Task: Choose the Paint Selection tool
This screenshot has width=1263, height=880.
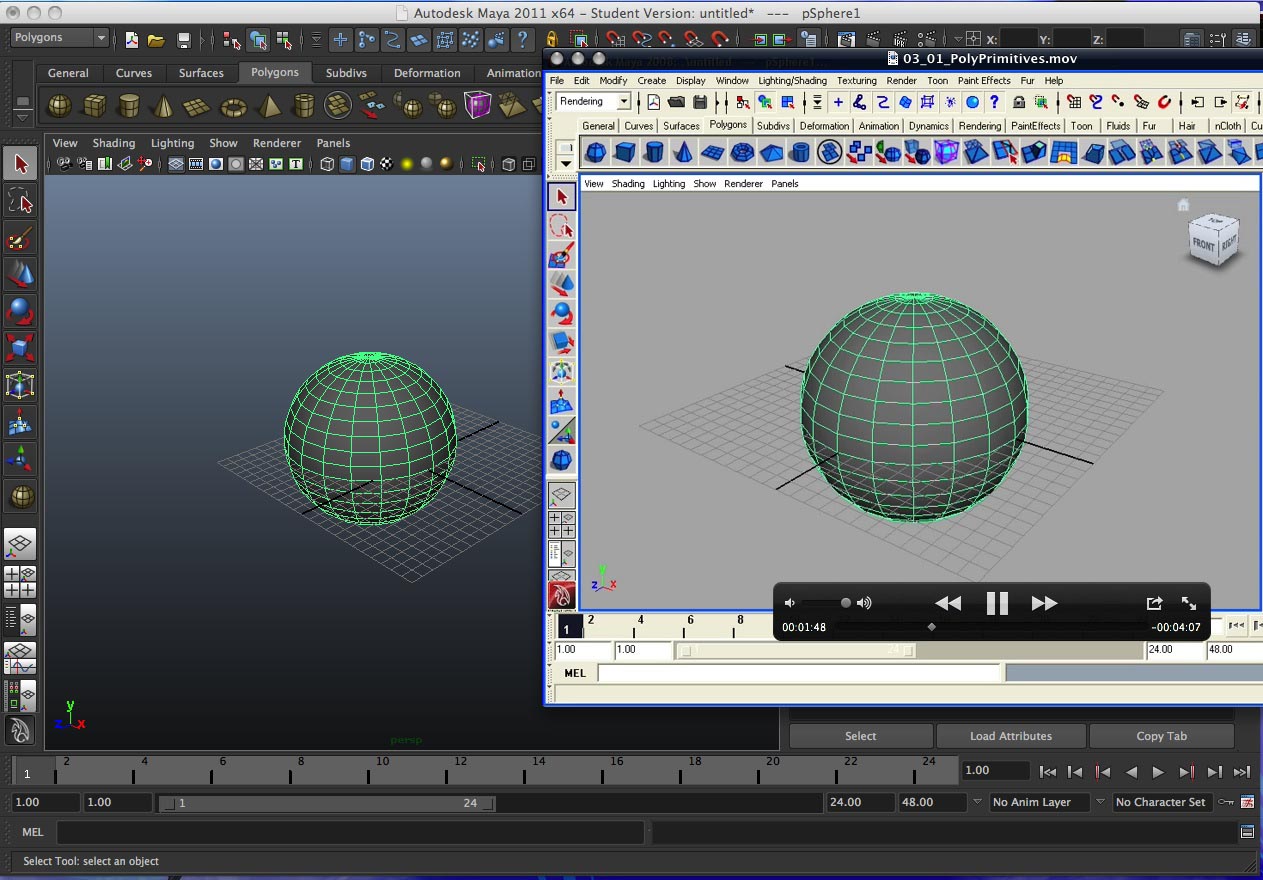Action: (21, 238)
